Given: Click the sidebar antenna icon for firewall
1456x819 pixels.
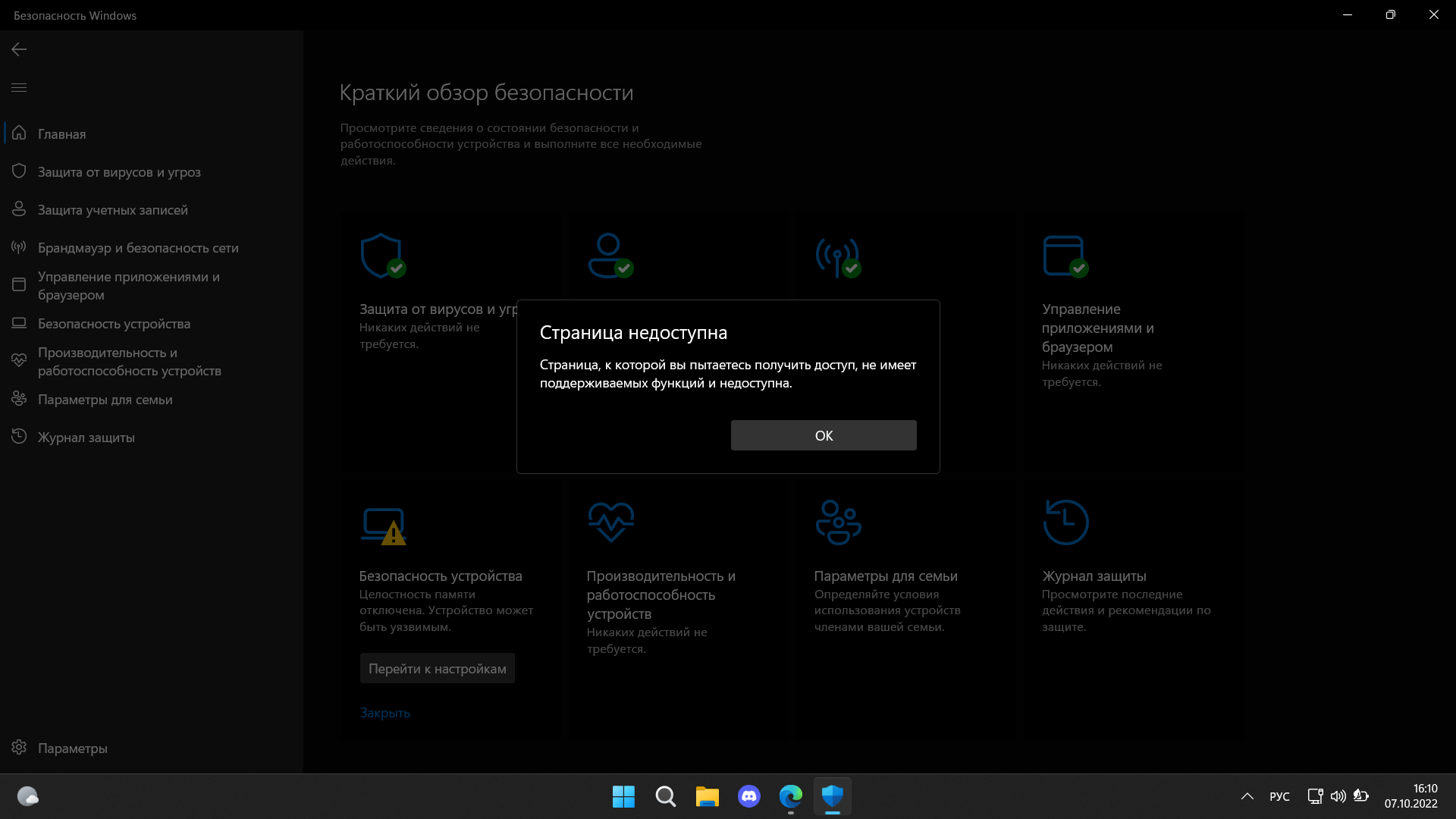Looking at the screenshot, I should pyautogui.click(x=19, y=246).
